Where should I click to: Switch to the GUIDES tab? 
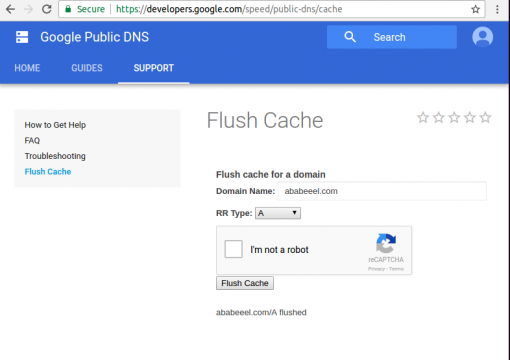(87, 68)
